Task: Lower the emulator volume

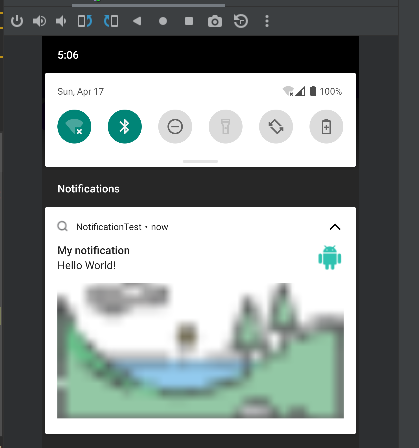Action: [61, 21]
